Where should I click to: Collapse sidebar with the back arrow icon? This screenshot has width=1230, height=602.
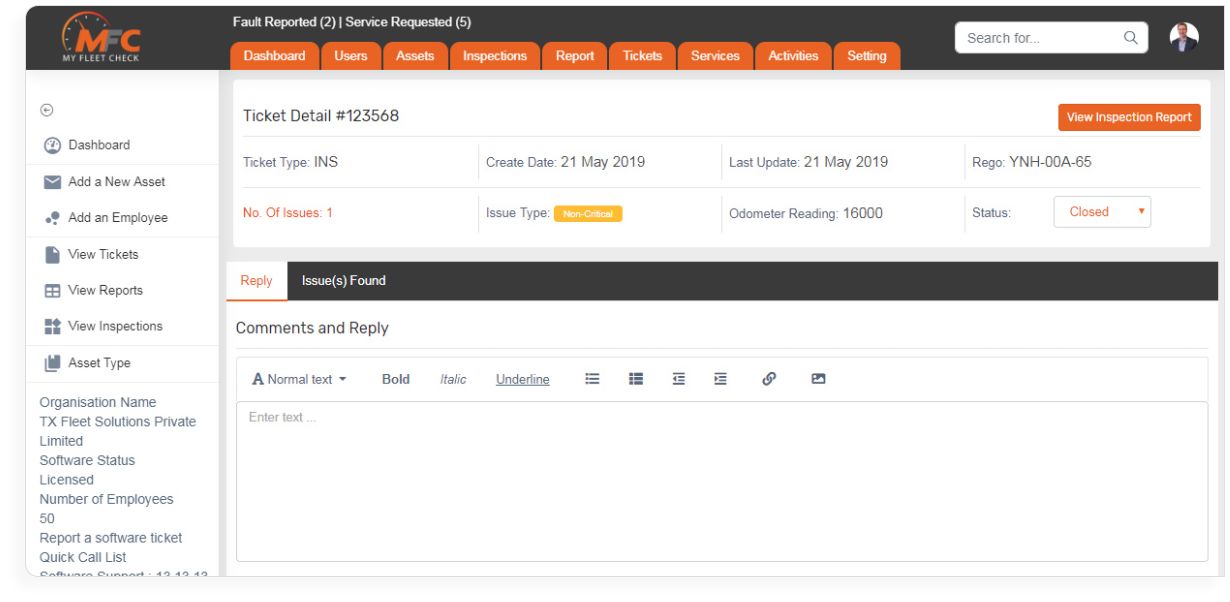click(47, 110)
